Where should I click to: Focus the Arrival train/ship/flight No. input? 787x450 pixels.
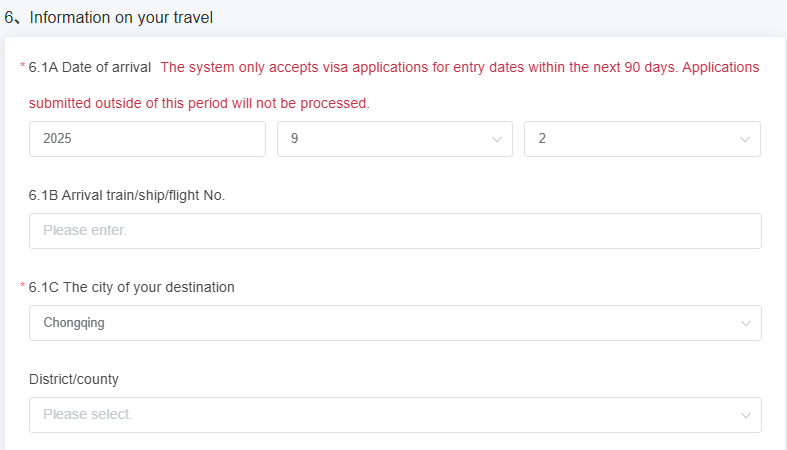click(395, 231)
